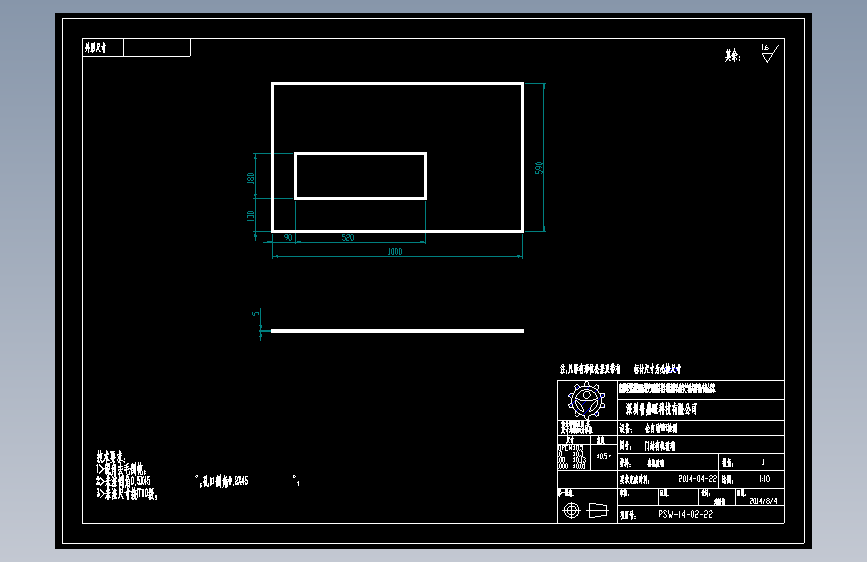Click the scale value 1:10
Viewport: 867px width, 562px height.
click(764, 478)
